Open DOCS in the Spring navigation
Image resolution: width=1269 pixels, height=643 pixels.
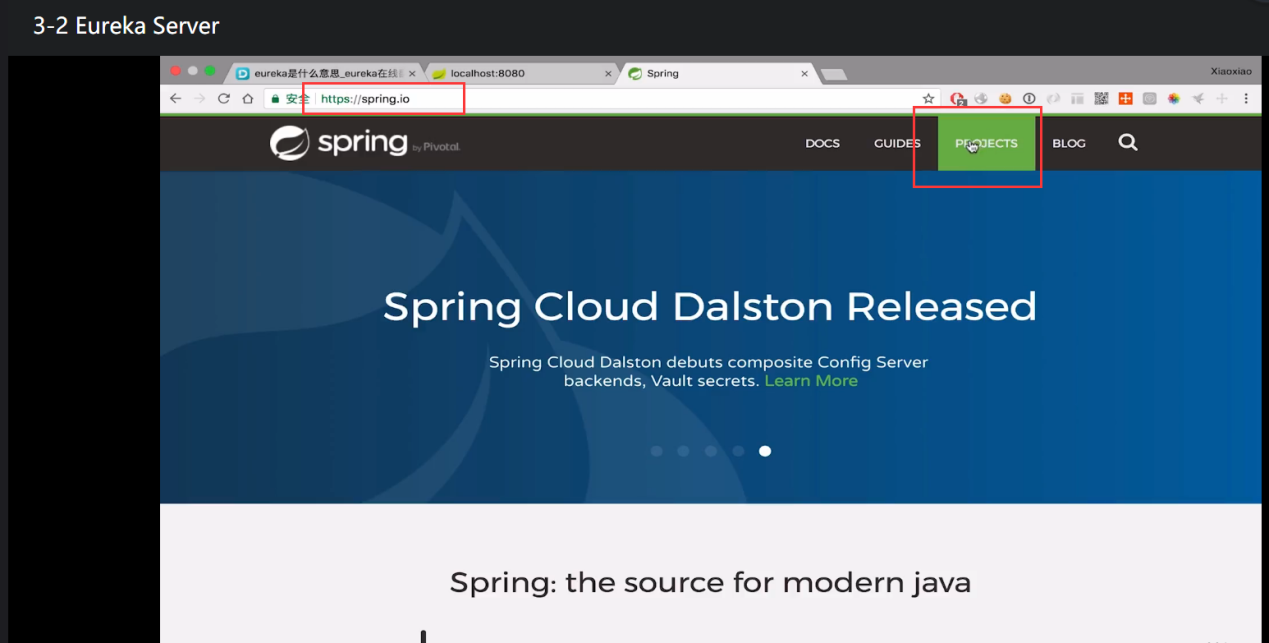[822, 143]
